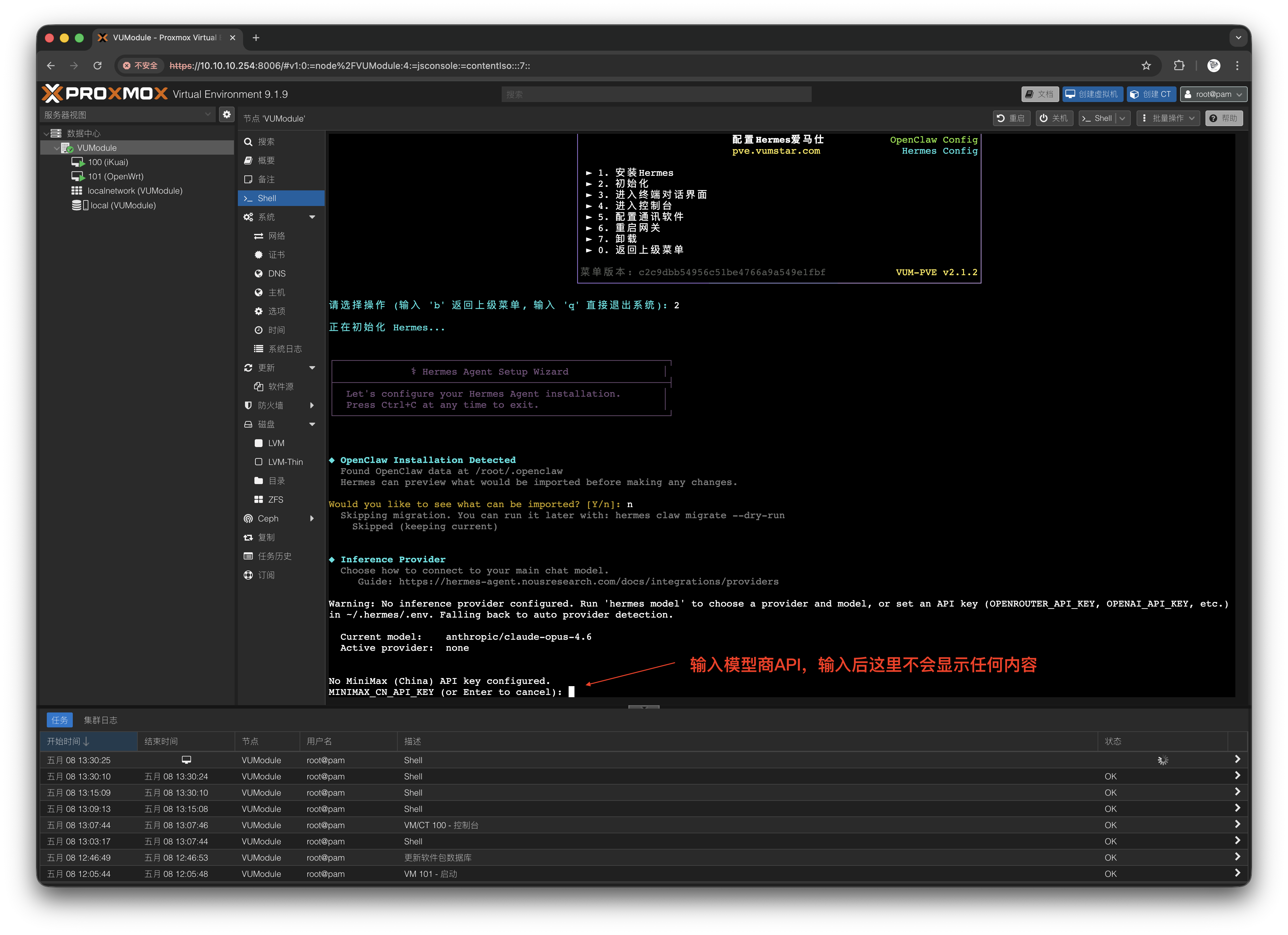The height and width of the screenshot is (935, 1288).
Task: Bookmark page with the star icon
Action: click(x=1146, y=66)
